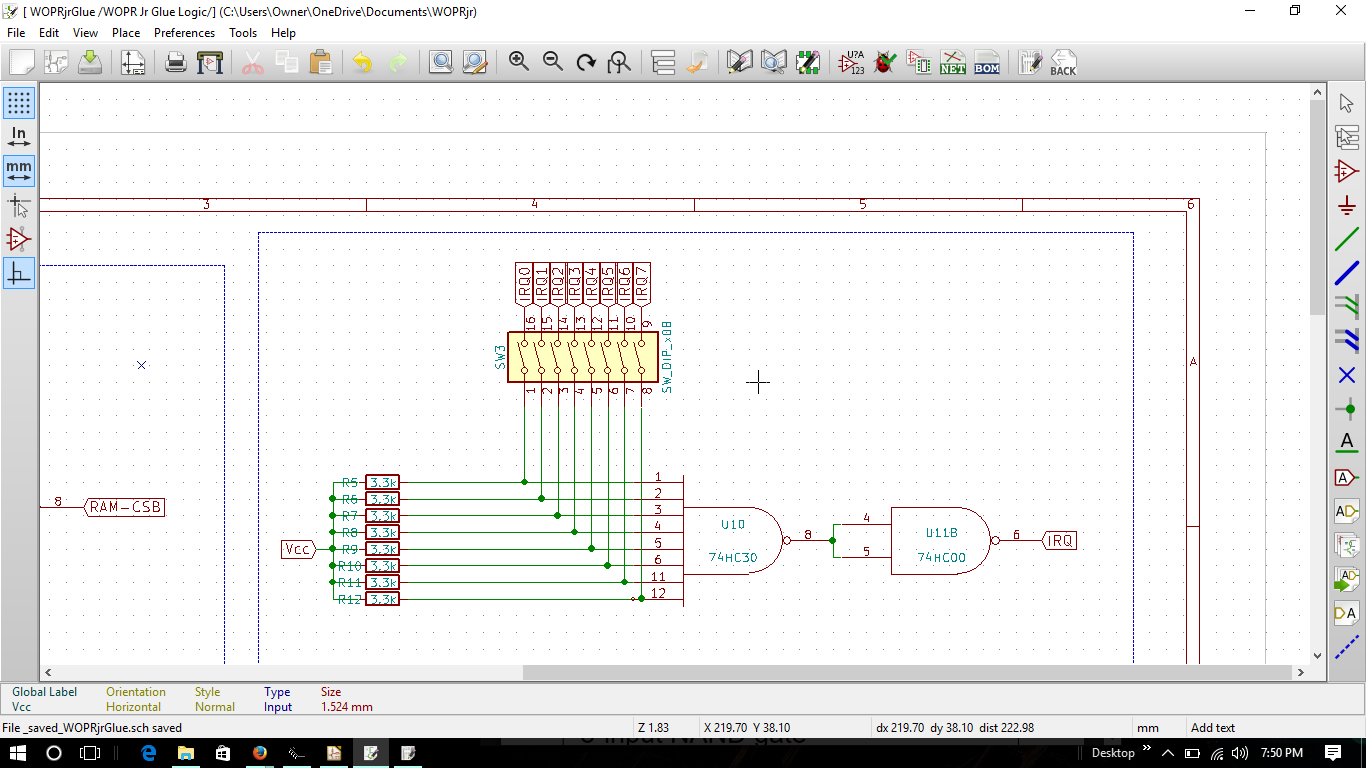The width and height of the screenshot is (1366, 768).
Task: Select the Place wire tool
Action: (1347, 239)
